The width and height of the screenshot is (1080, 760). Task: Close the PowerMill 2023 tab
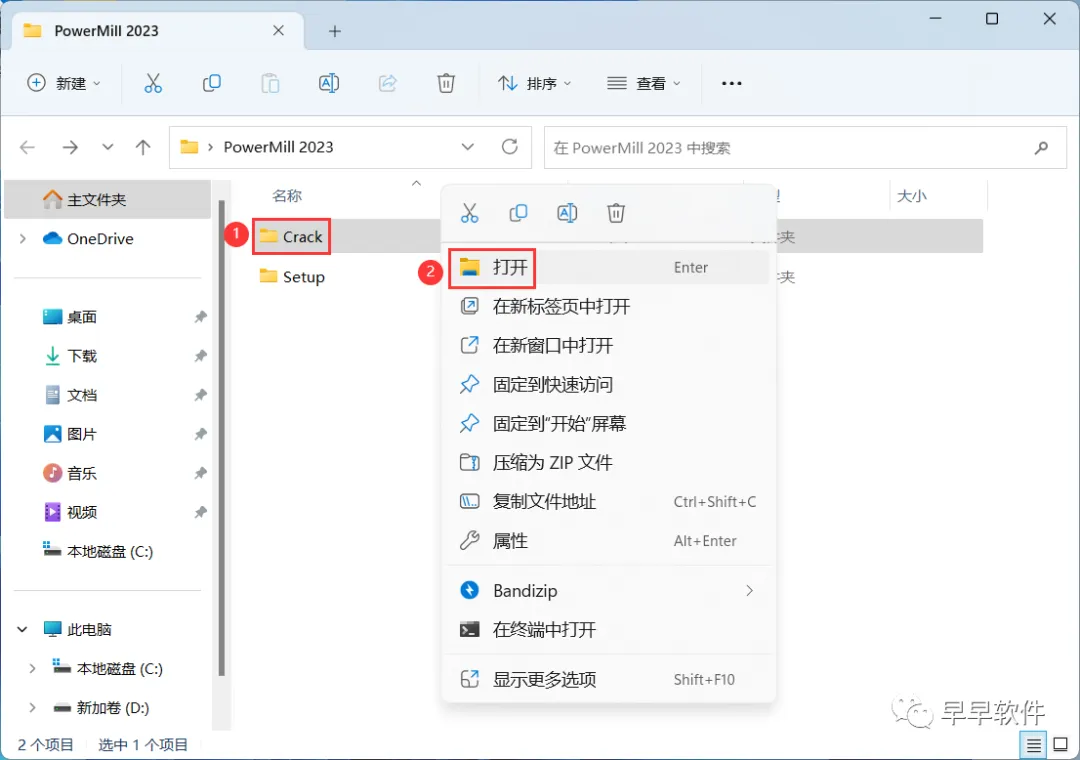pos(278,30)
